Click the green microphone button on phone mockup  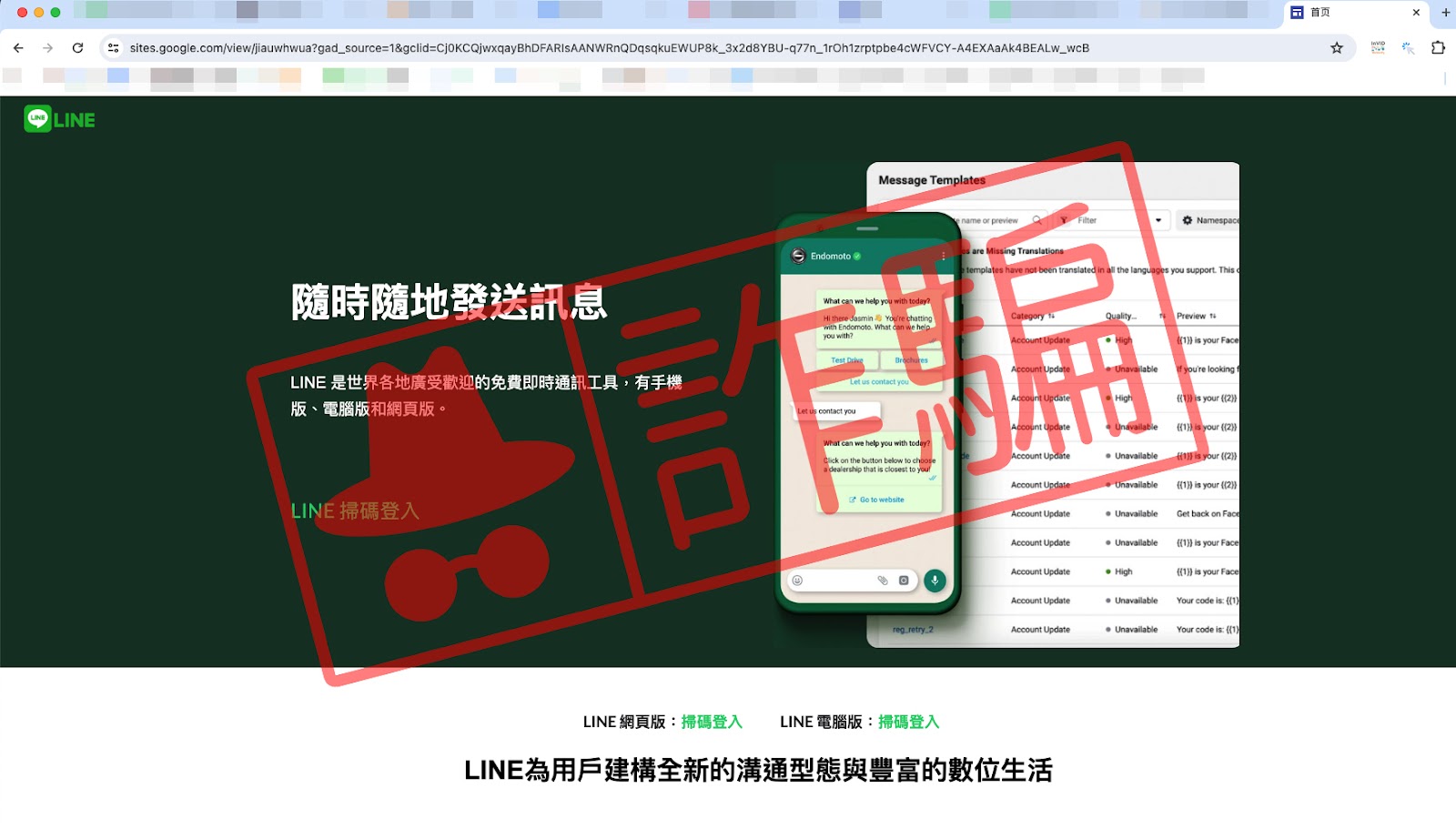pos(935,581)
